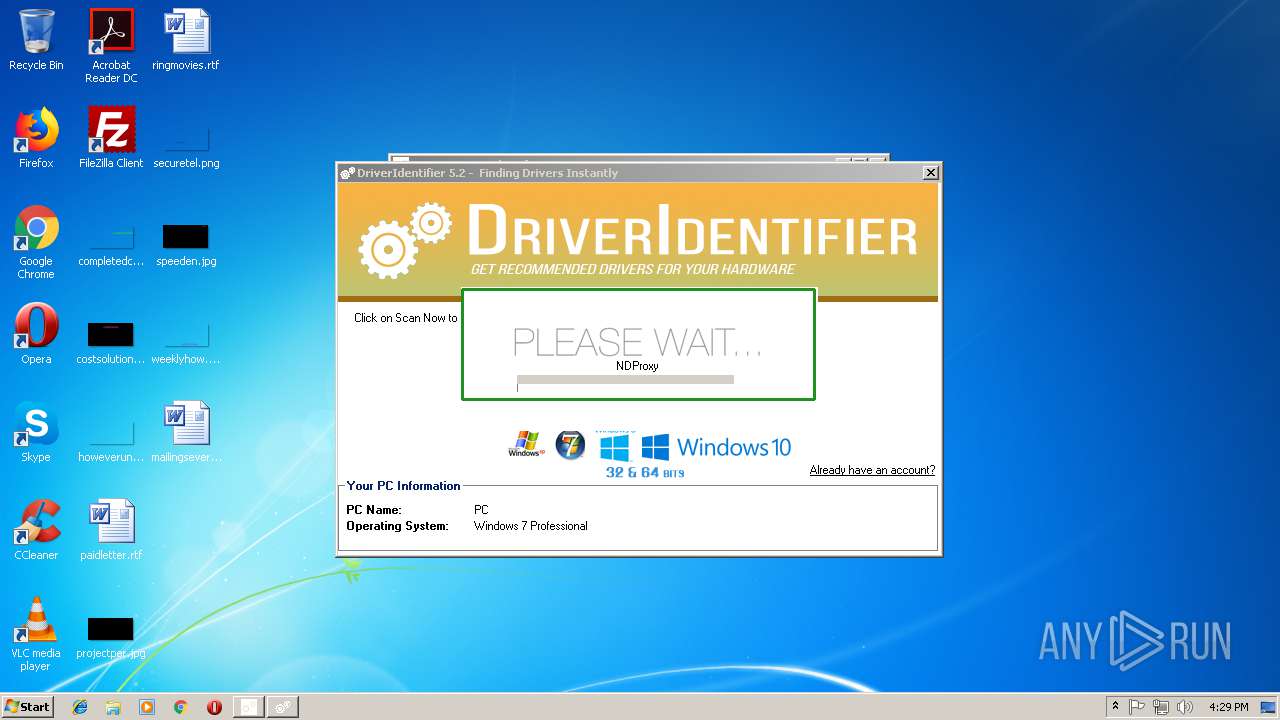The width and height of the screenshot is (1280, 720).
Task: Open Windows Media Player taskbar icon
Action: click(x=147, y=707)
